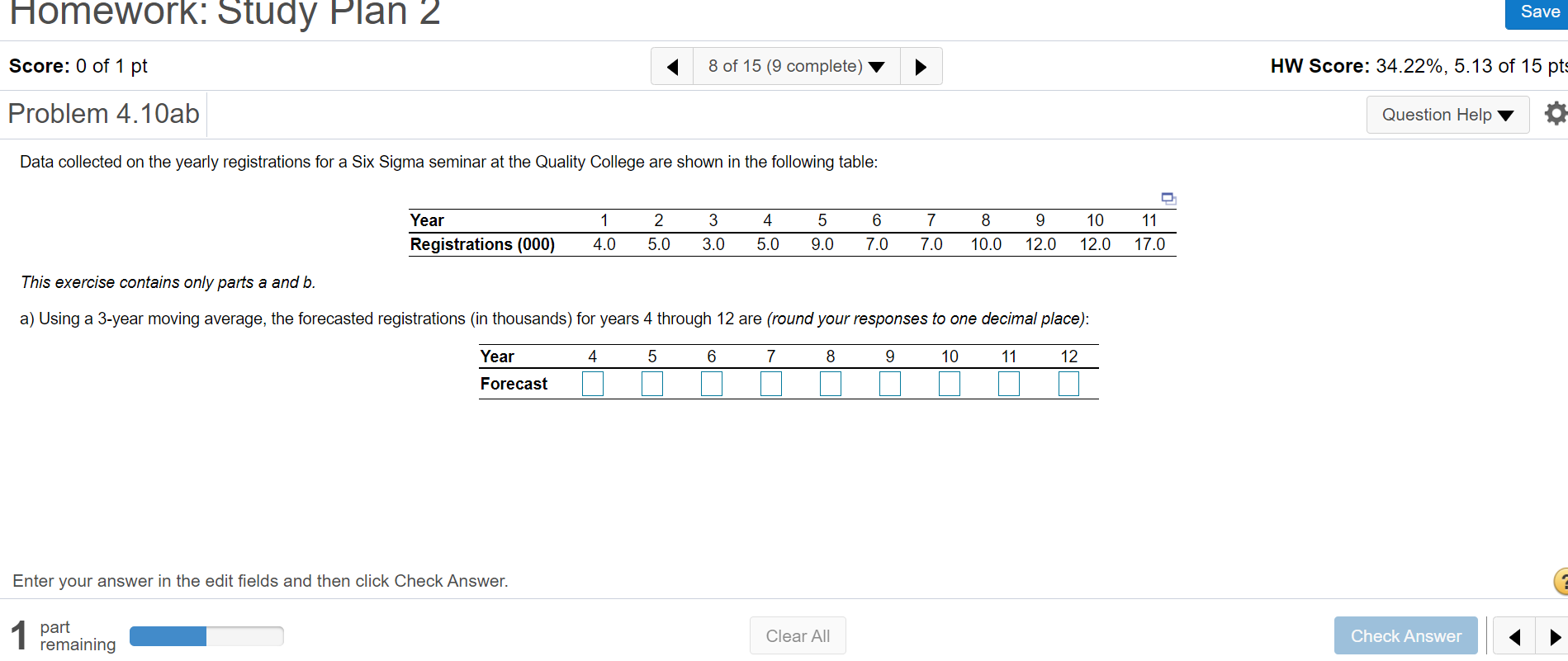Click the year 8 forecast box
The image size is (1568, 661).
pos(831,383)
